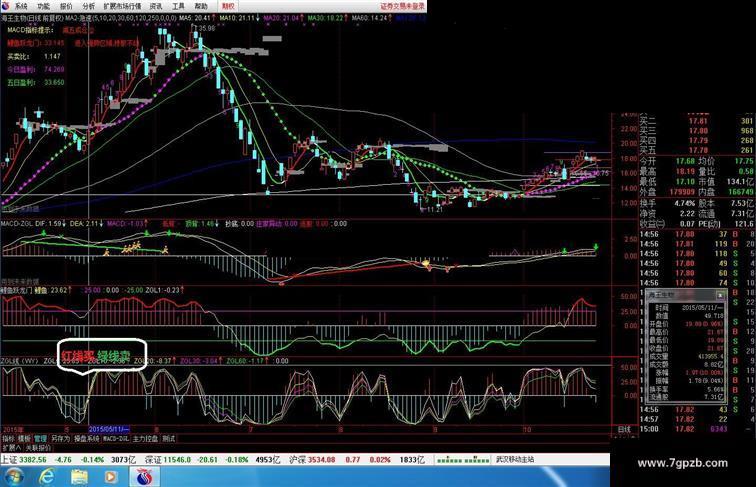Screen dimensions: 756x487
Task: Click the 海王生物(日线 前复权) chart title
Action: point(32,18)
